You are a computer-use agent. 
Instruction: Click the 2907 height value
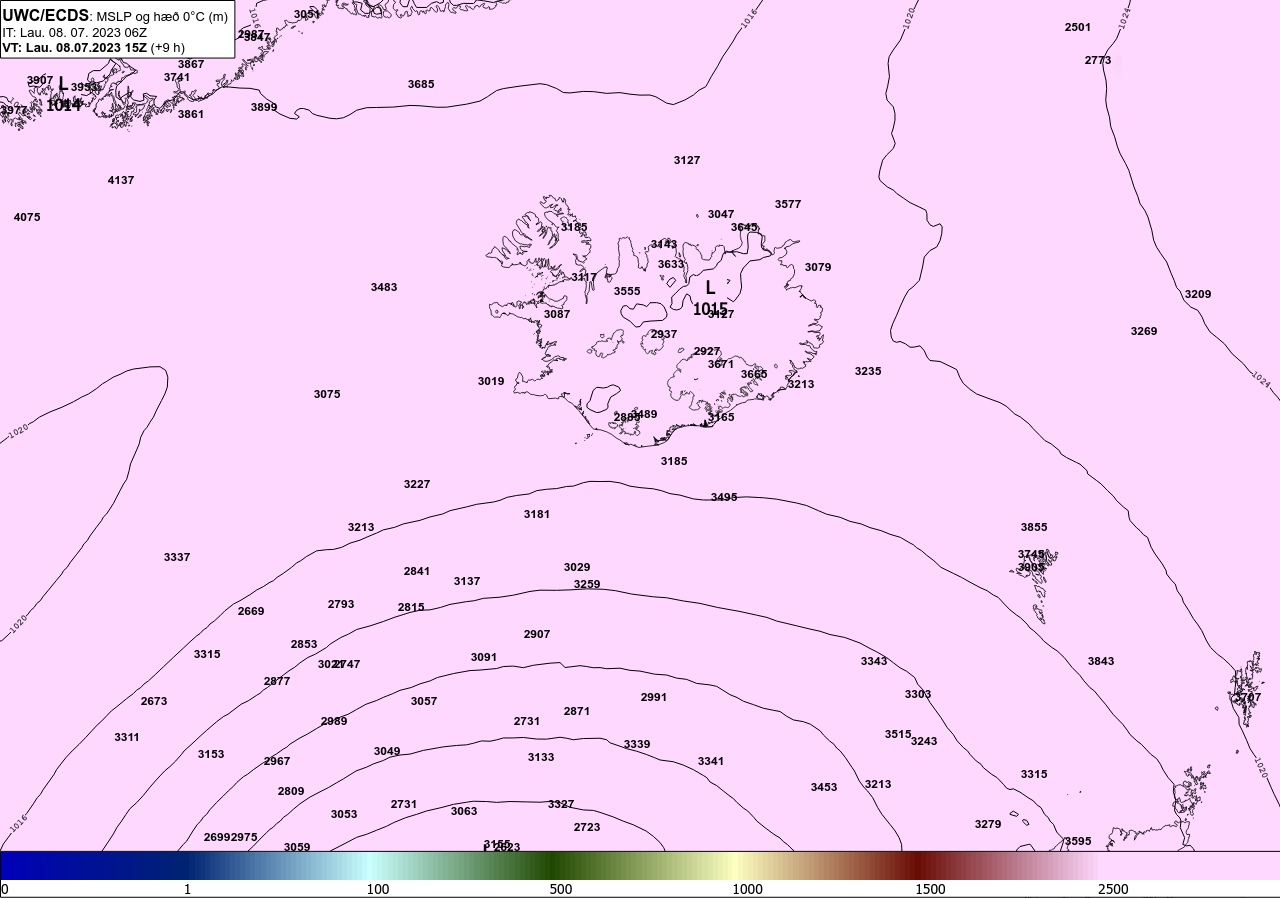(x=537, y=634)
